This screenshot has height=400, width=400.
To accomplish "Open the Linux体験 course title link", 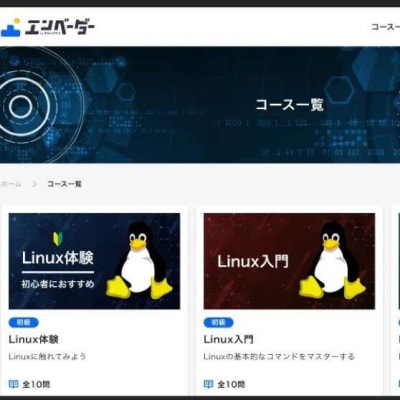I will tap(34, 339).
